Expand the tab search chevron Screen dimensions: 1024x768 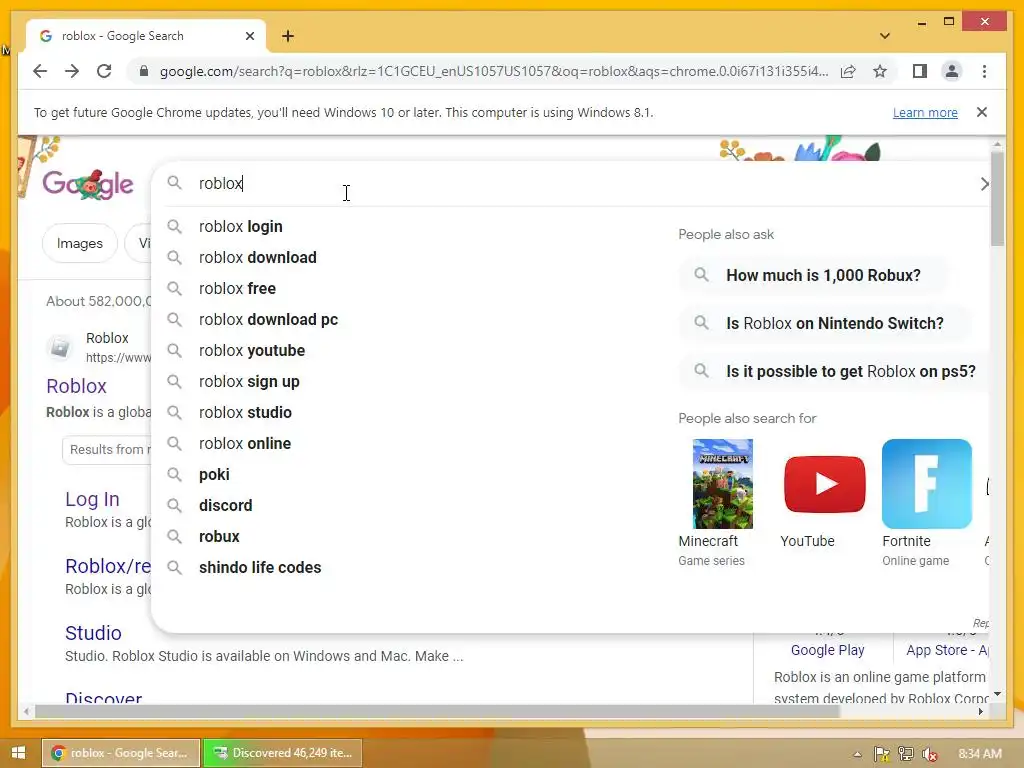(x=885, y=36)
